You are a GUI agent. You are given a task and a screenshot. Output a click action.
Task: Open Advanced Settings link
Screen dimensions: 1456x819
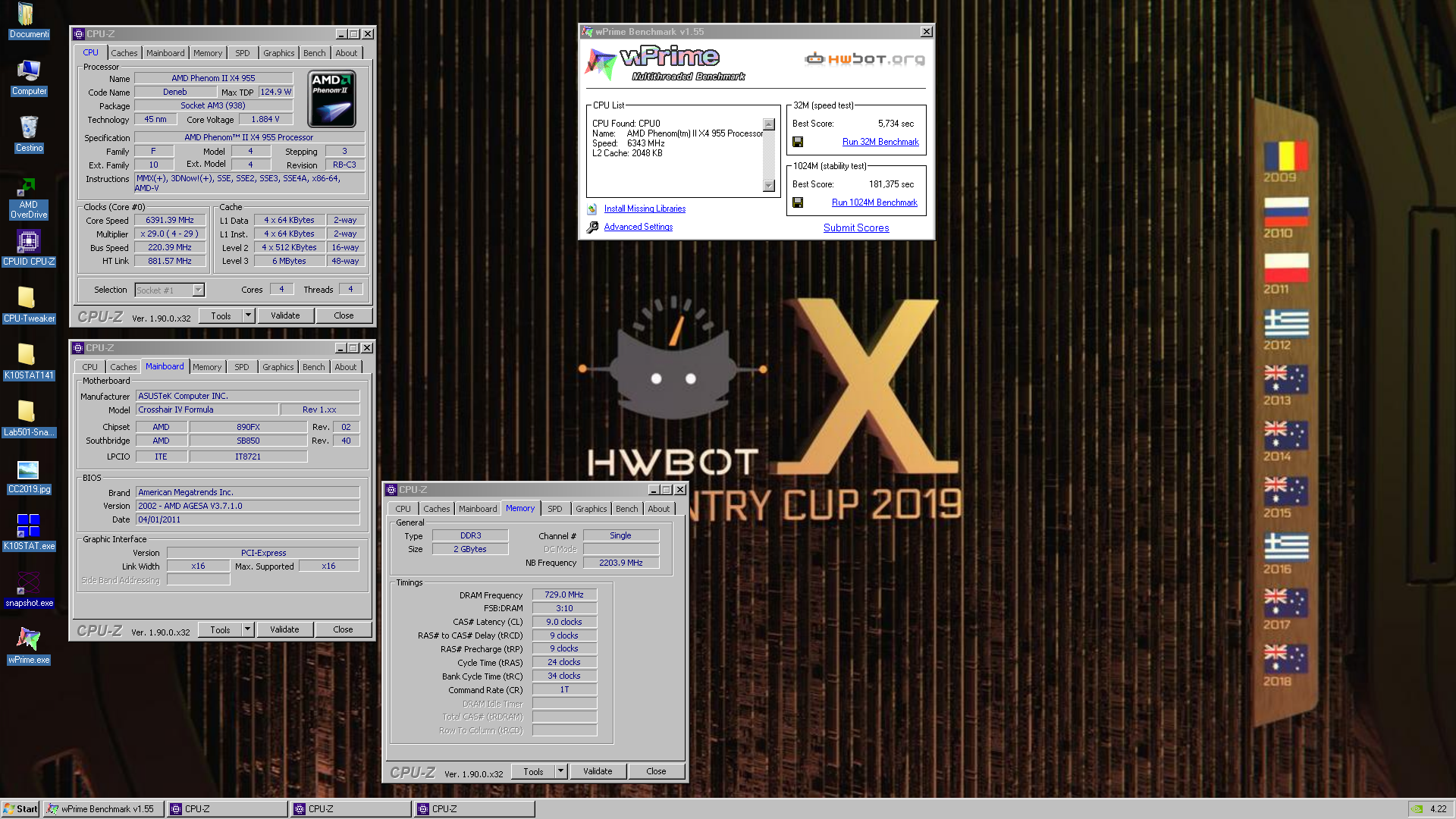point(639,227)
